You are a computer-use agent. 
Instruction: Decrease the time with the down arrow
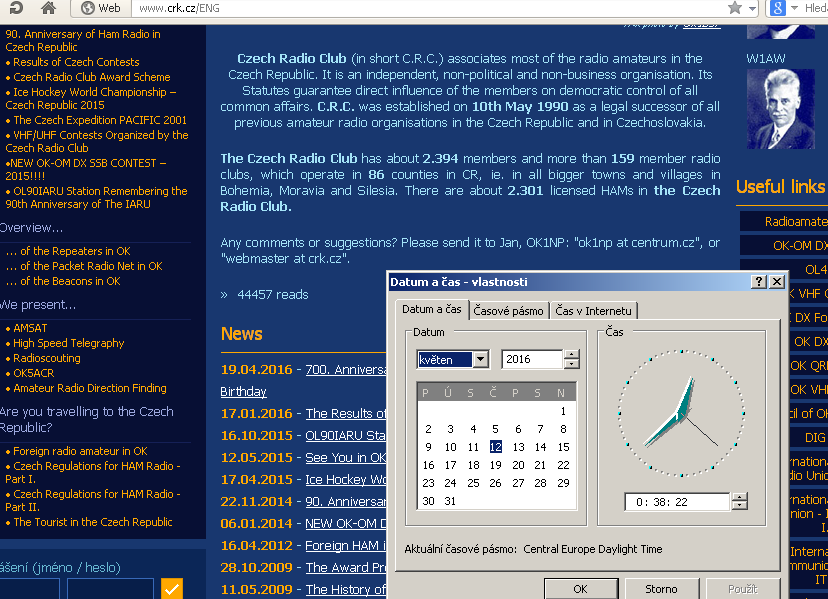click(x=739, y=506)
